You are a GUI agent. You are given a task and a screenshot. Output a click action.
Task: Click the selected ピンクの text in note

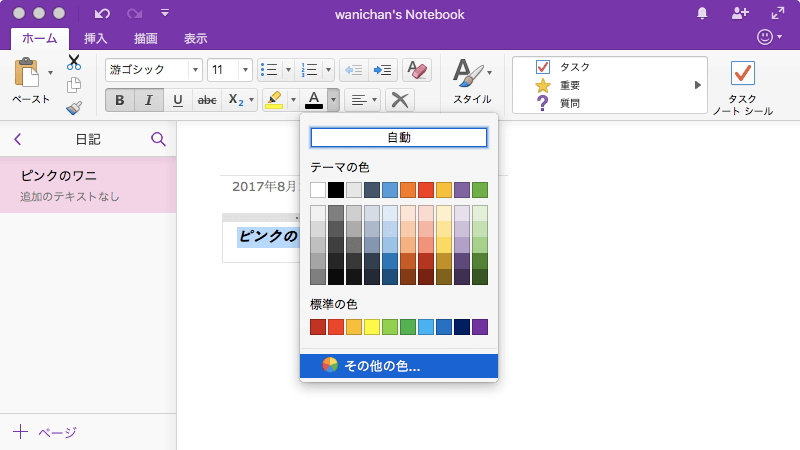(268, 236)
